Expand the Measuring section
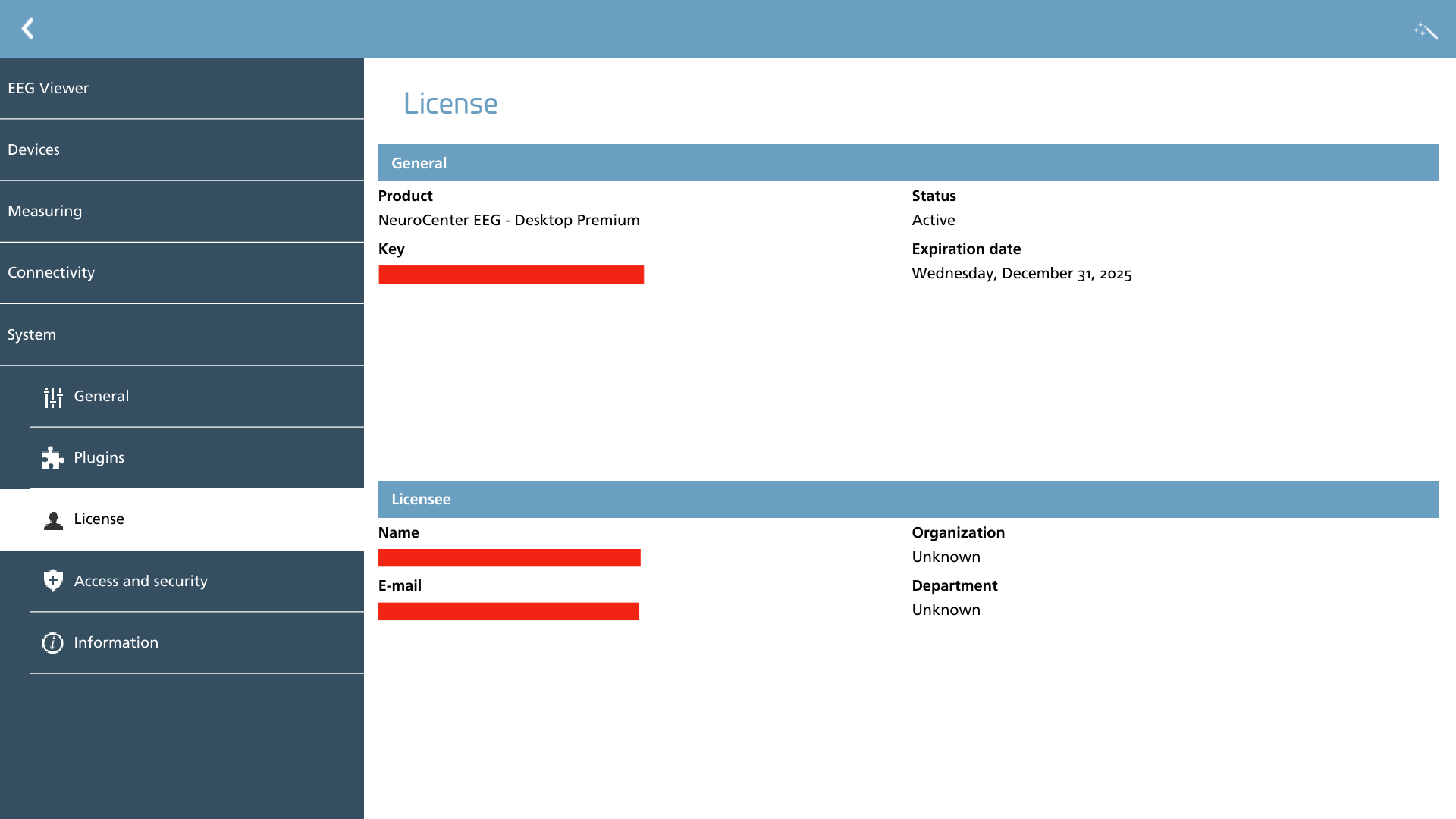 coord(182,212)
